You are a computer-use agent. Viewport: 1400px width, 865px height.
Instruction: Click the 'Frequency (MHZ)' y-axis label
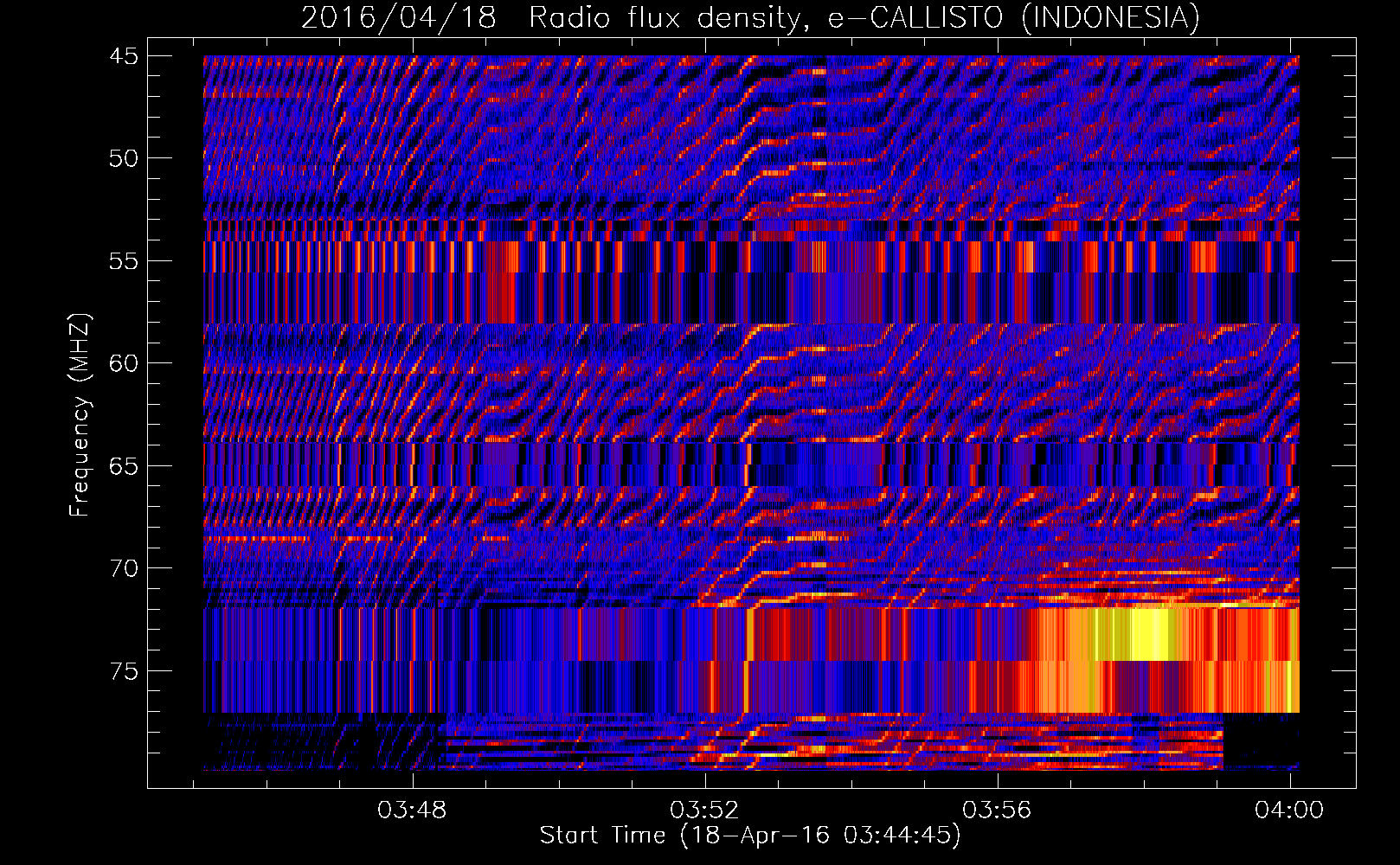pos(79,415)
